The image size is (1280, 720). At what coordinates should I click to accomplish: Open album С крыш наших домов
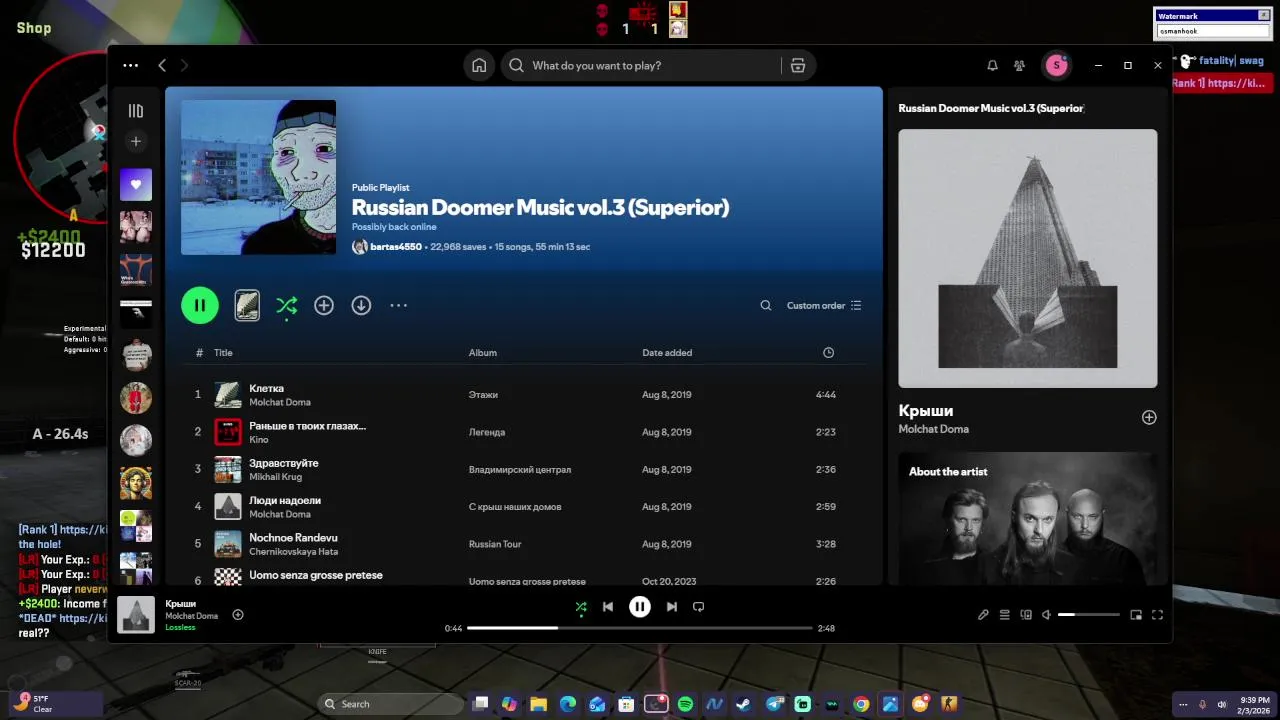pyautogui.click(x=515, y=507)
